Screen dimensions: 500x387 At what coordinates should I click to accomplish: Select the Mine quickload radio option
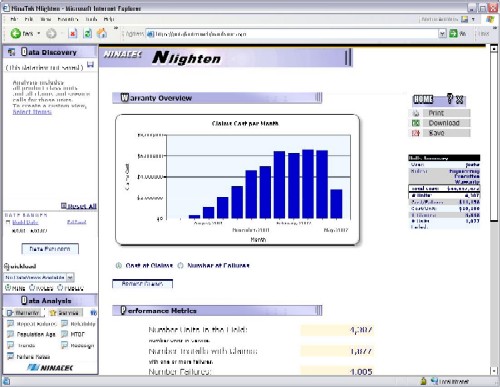(x=7, y=287)
